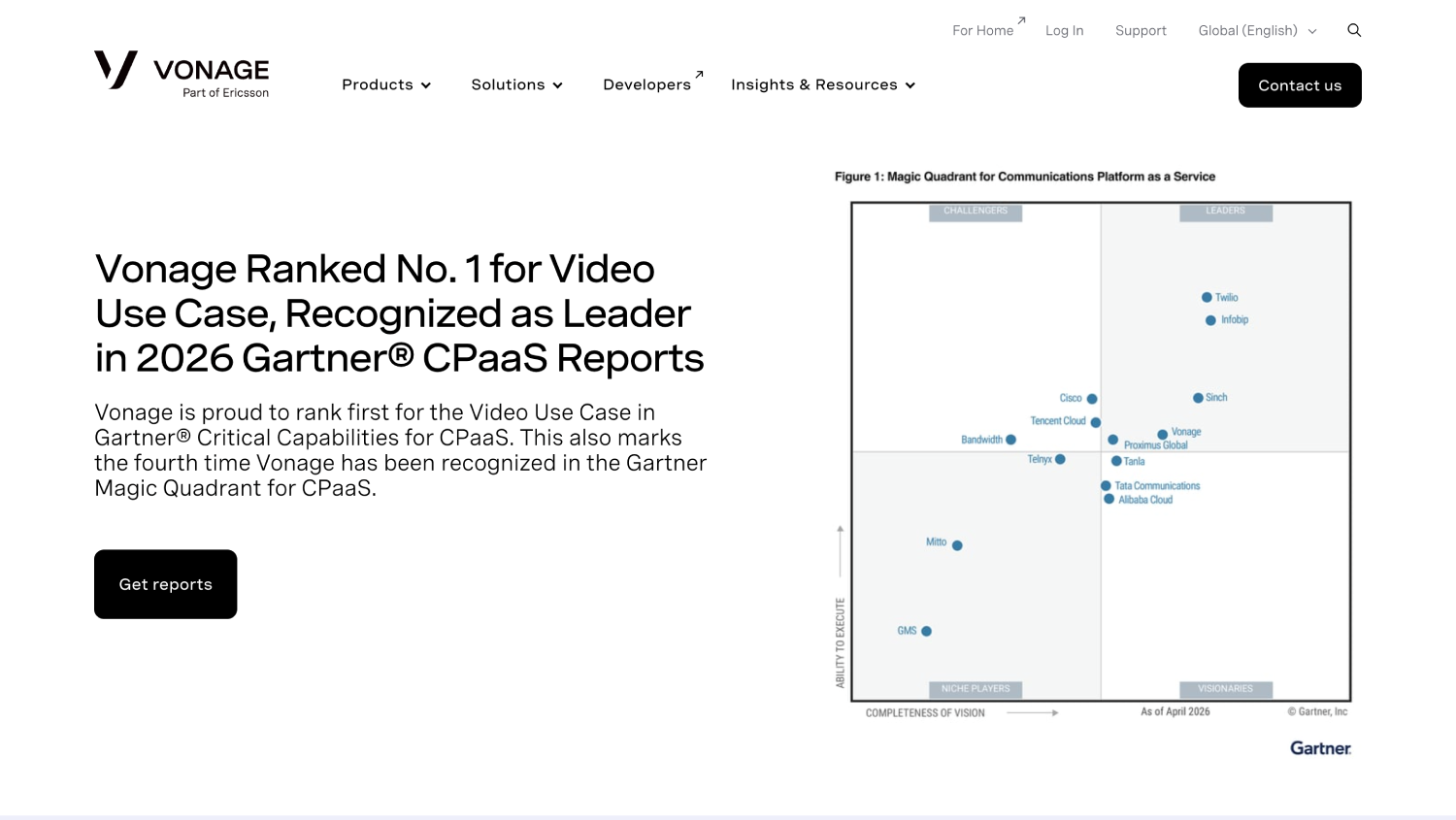Click the 'Part of Ericsson' tagline
The image size is (1456, 820).
pos(226,93)
